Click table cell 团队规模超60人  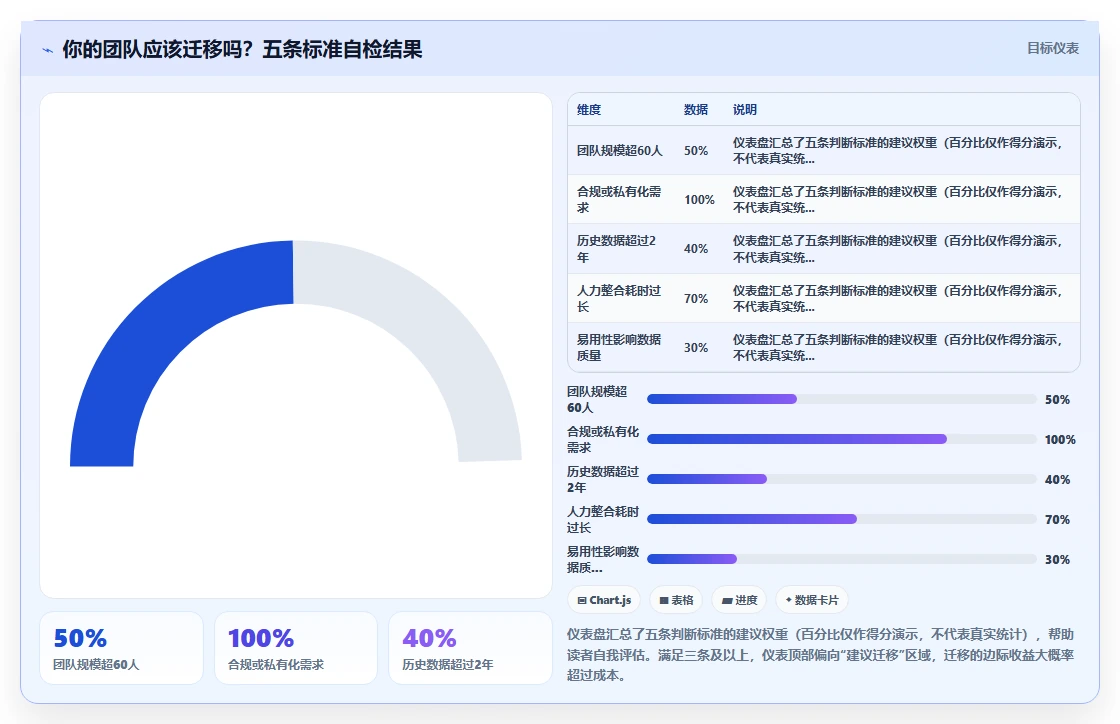pos(619,151)
